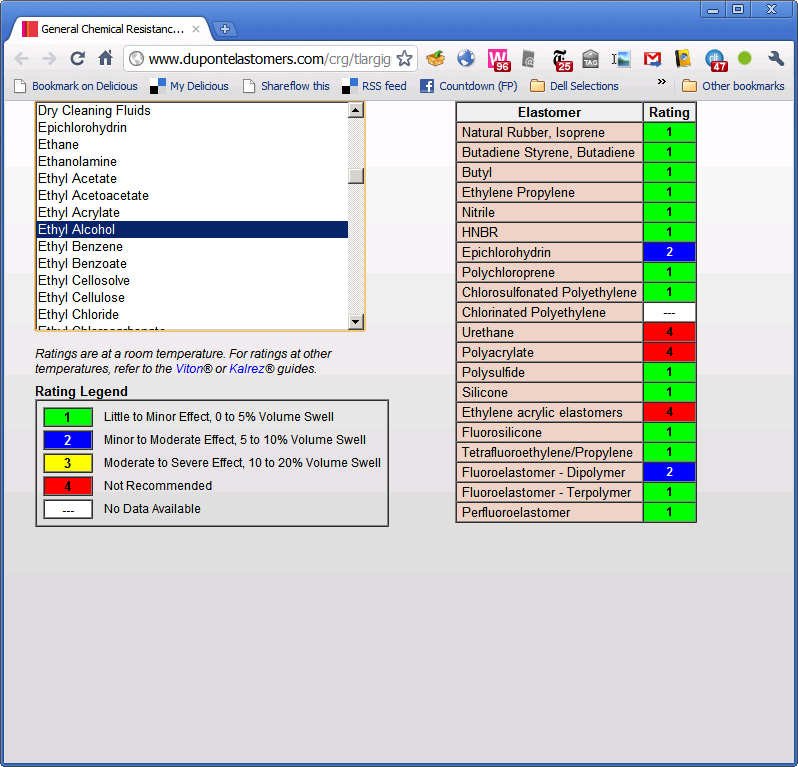Viewport: 798px width, 767px height.
Task: Click the blue rating 2 legend swatch
Action: [68, 440]
